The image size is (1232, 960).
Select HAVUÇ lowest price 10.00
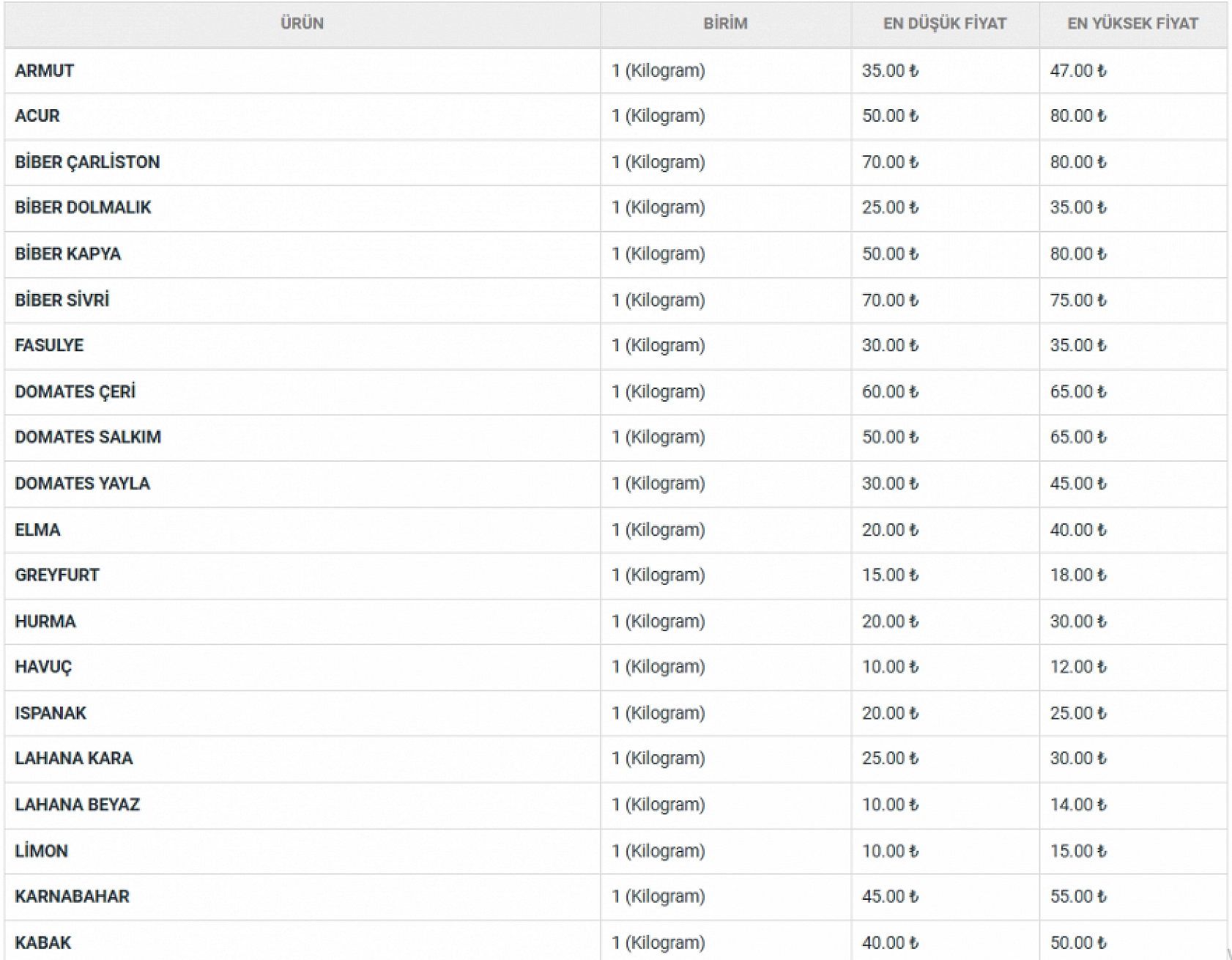890,667
